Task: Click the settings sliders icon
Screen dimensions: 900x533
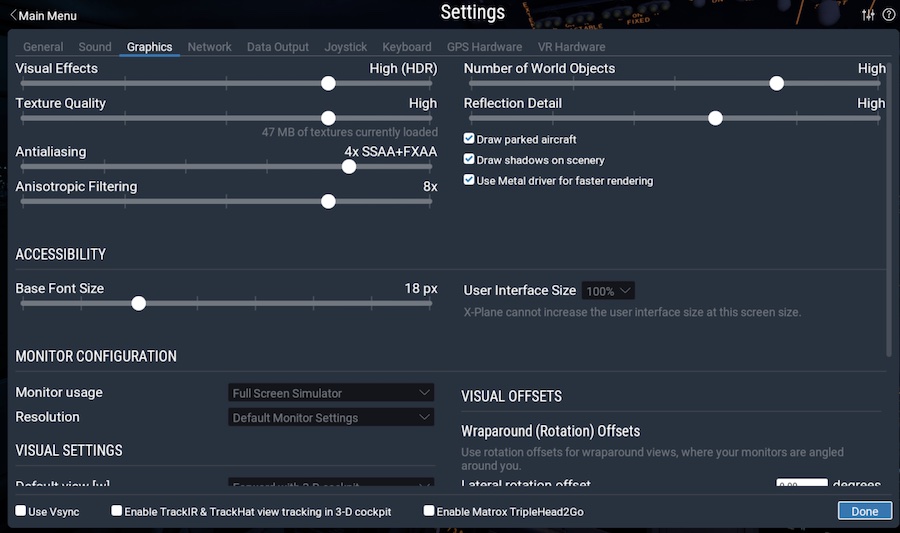Action: (867, 15)
